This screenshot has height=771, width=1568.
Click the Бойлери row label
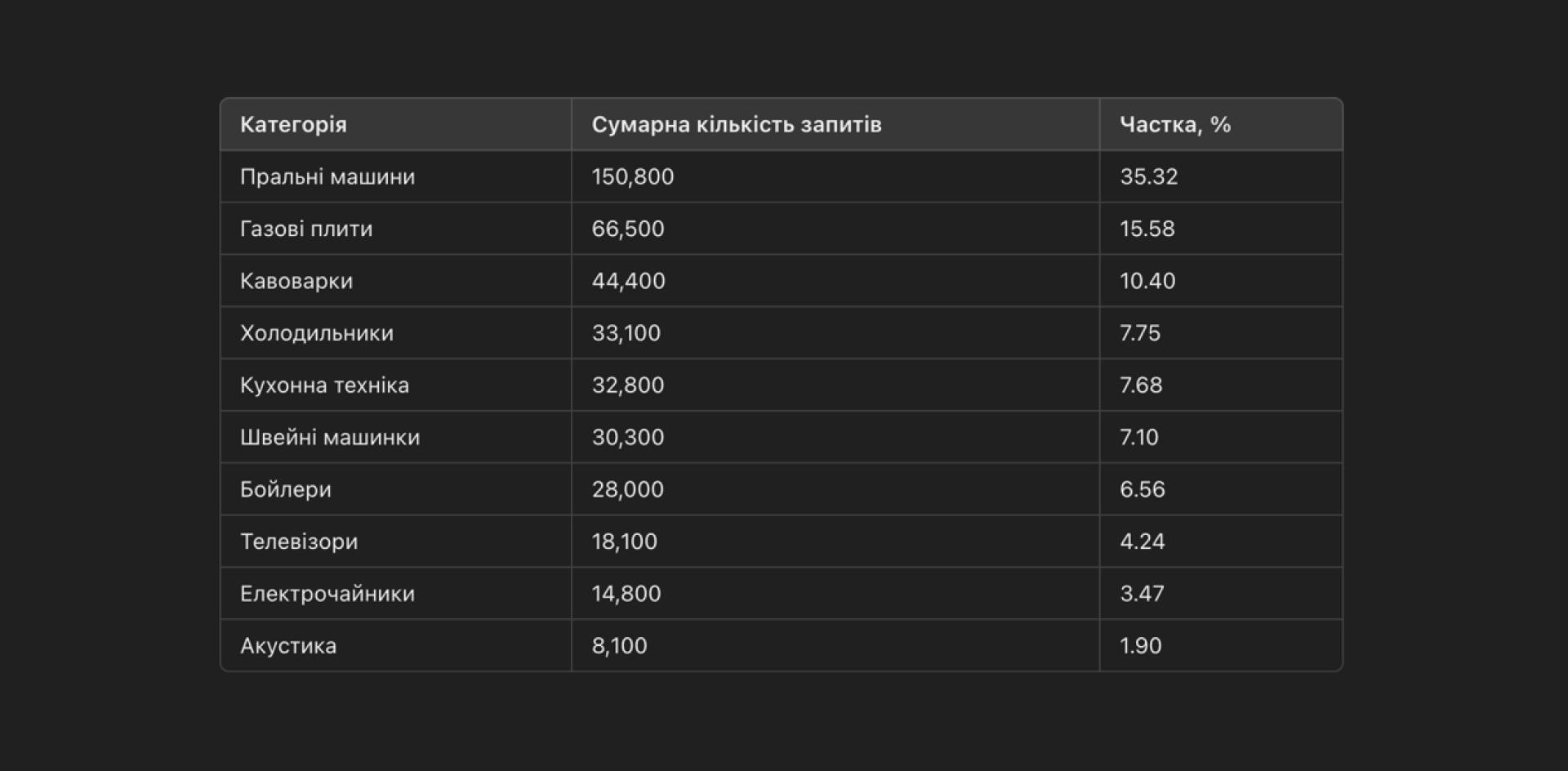coord(286,490)
